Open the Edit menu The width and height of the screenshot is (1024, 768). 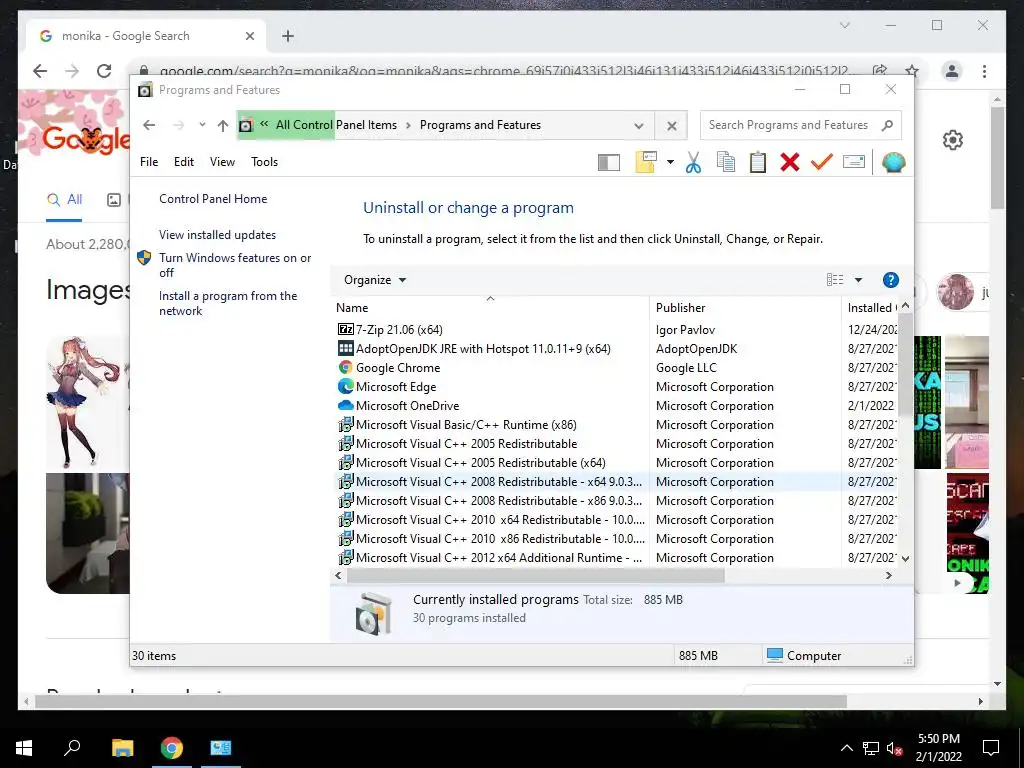[x=184, y=161]
